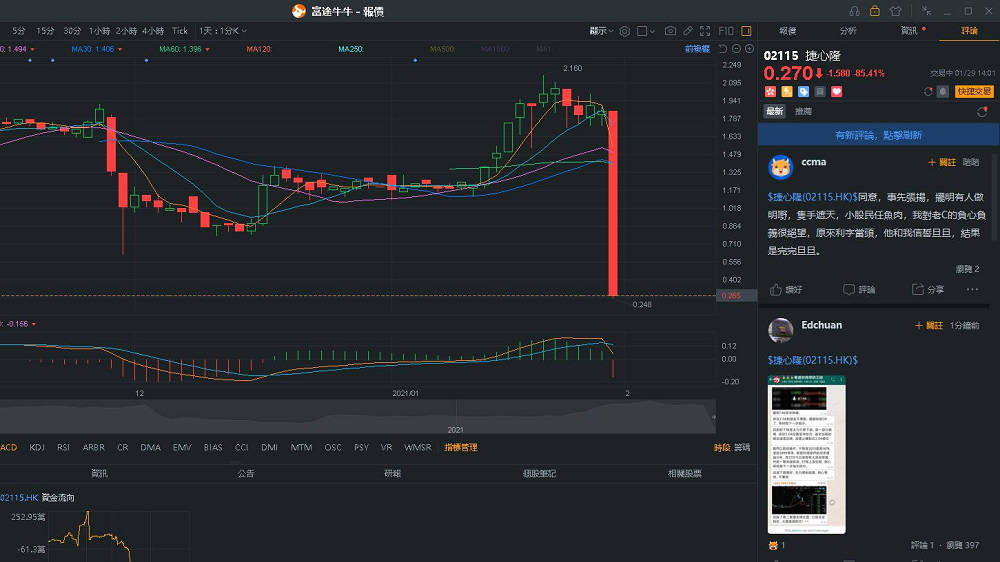Click the orange lock icon in title bar
This screenshot has height=562, width=1000.
pos(875,11)
